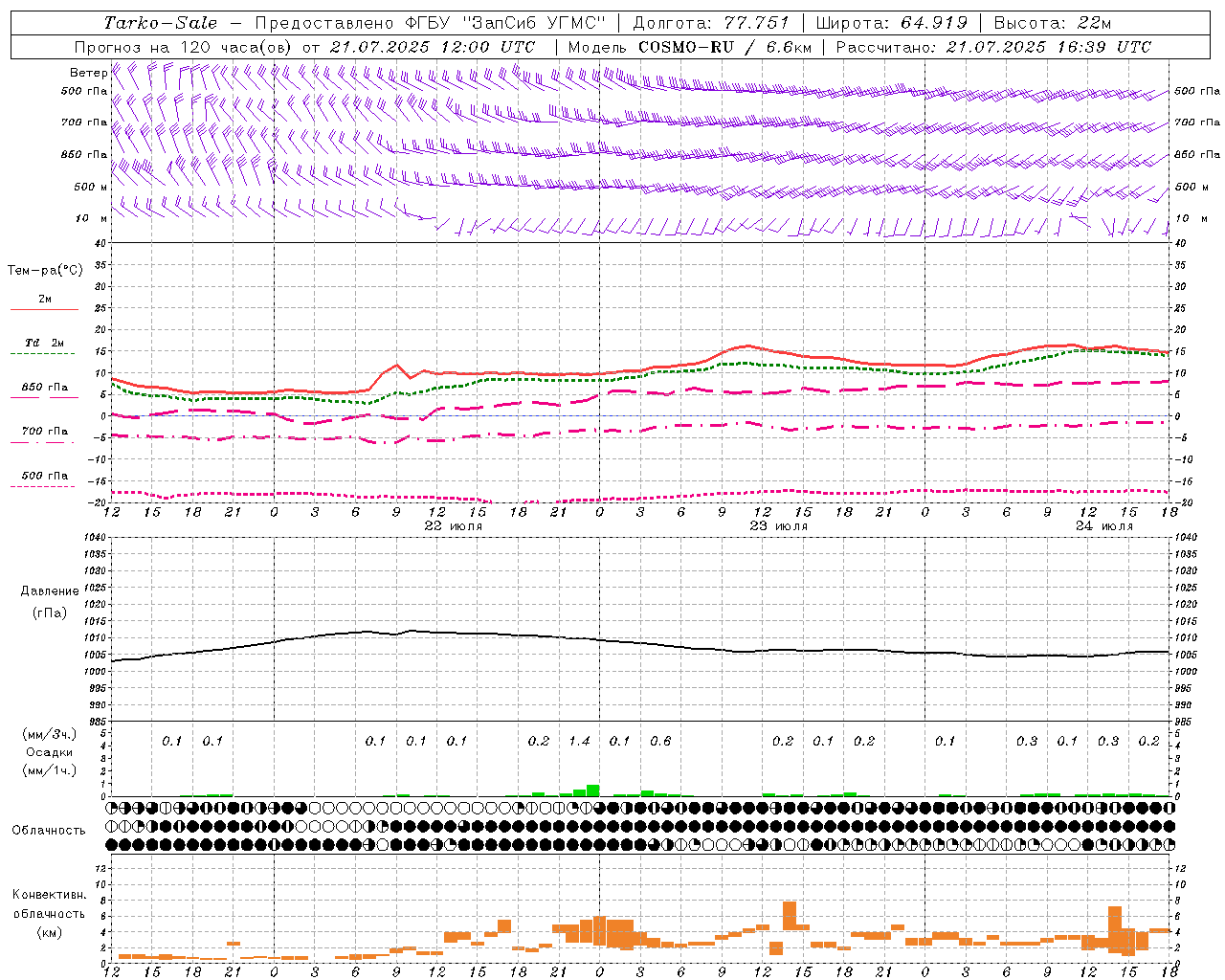
Task: Click the Осадки precipitation label
Action: (x=49, y=752)
